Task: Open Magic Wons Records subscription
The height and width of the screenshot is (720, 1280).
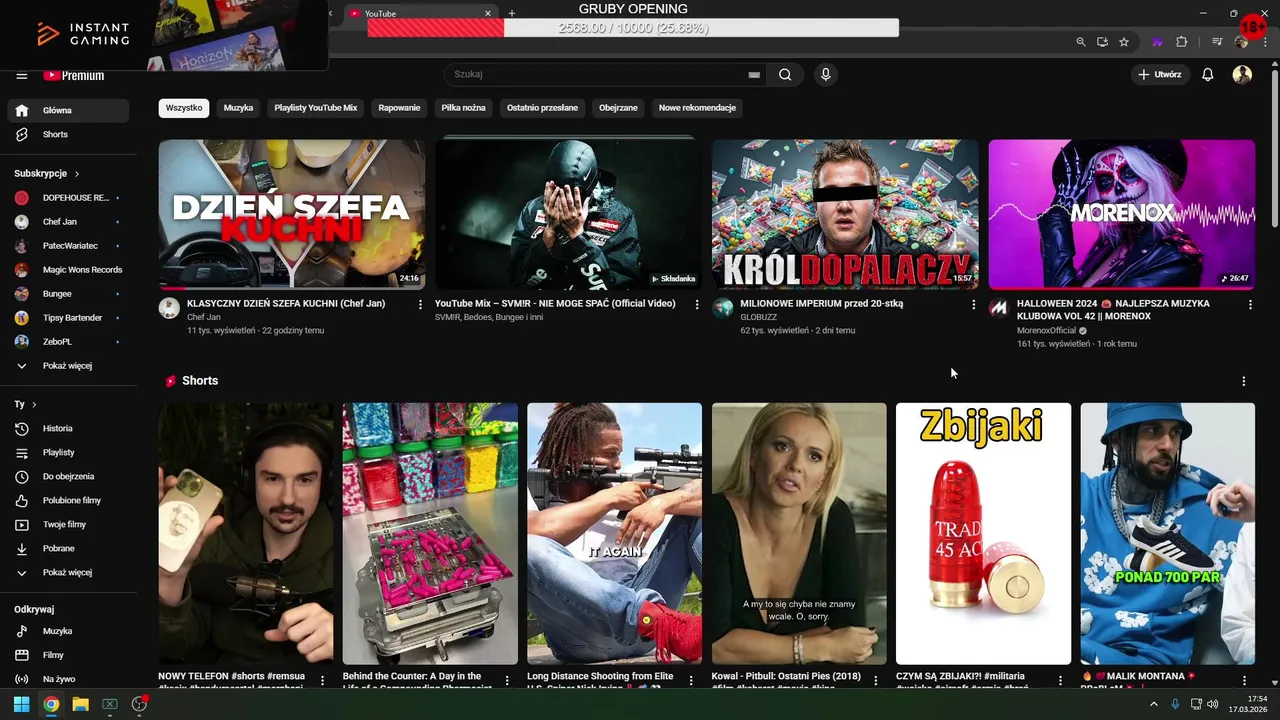Action: coord(68,270)
